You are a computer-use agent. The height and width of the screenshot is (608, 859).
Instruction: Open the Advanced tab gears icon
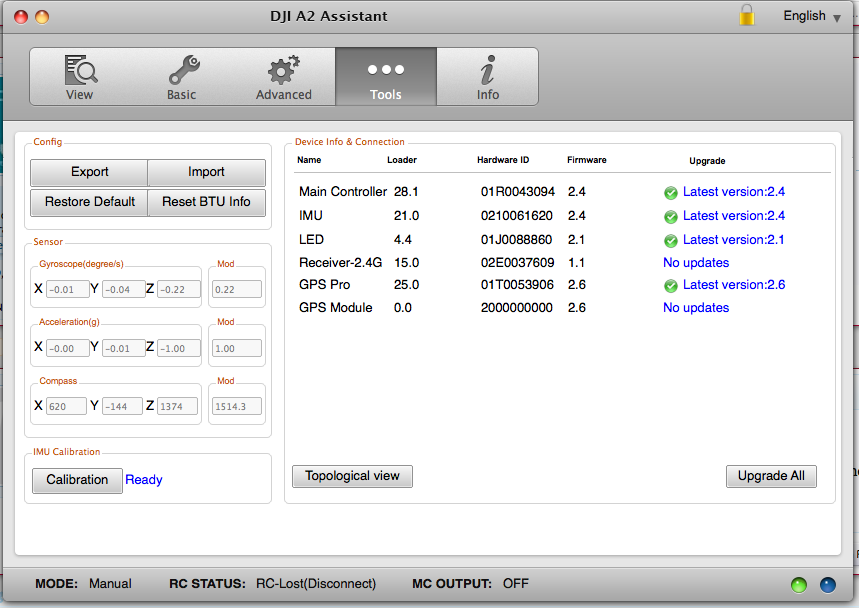click(283, 70)
